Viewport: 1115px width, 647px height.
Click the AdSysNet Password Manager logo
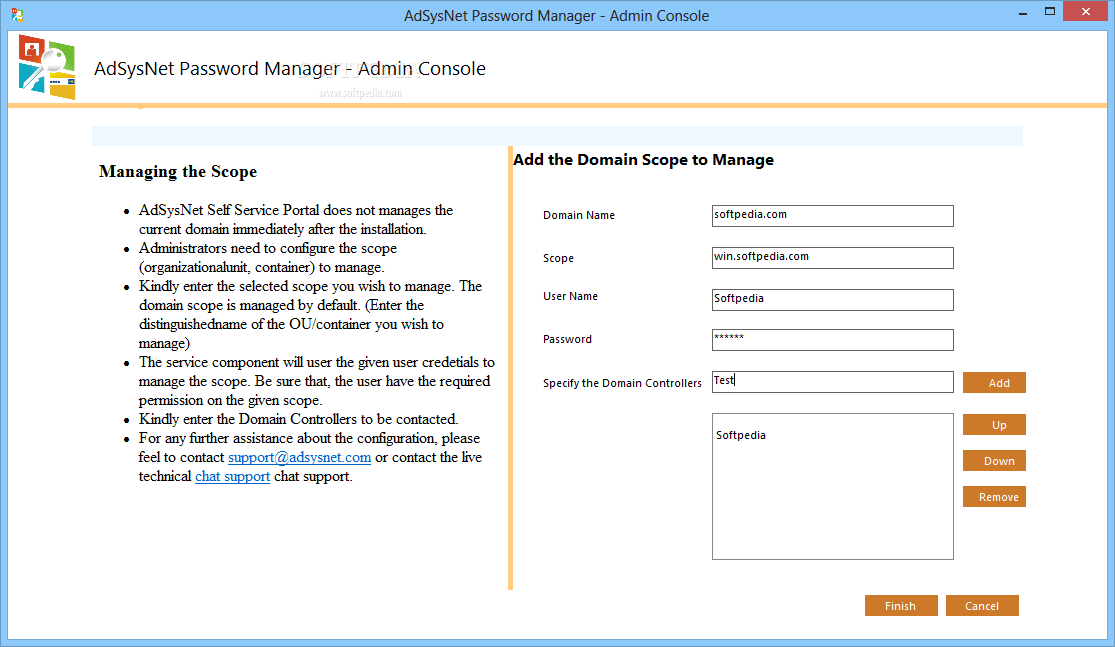pyautogui.click(x=46, y=67)
